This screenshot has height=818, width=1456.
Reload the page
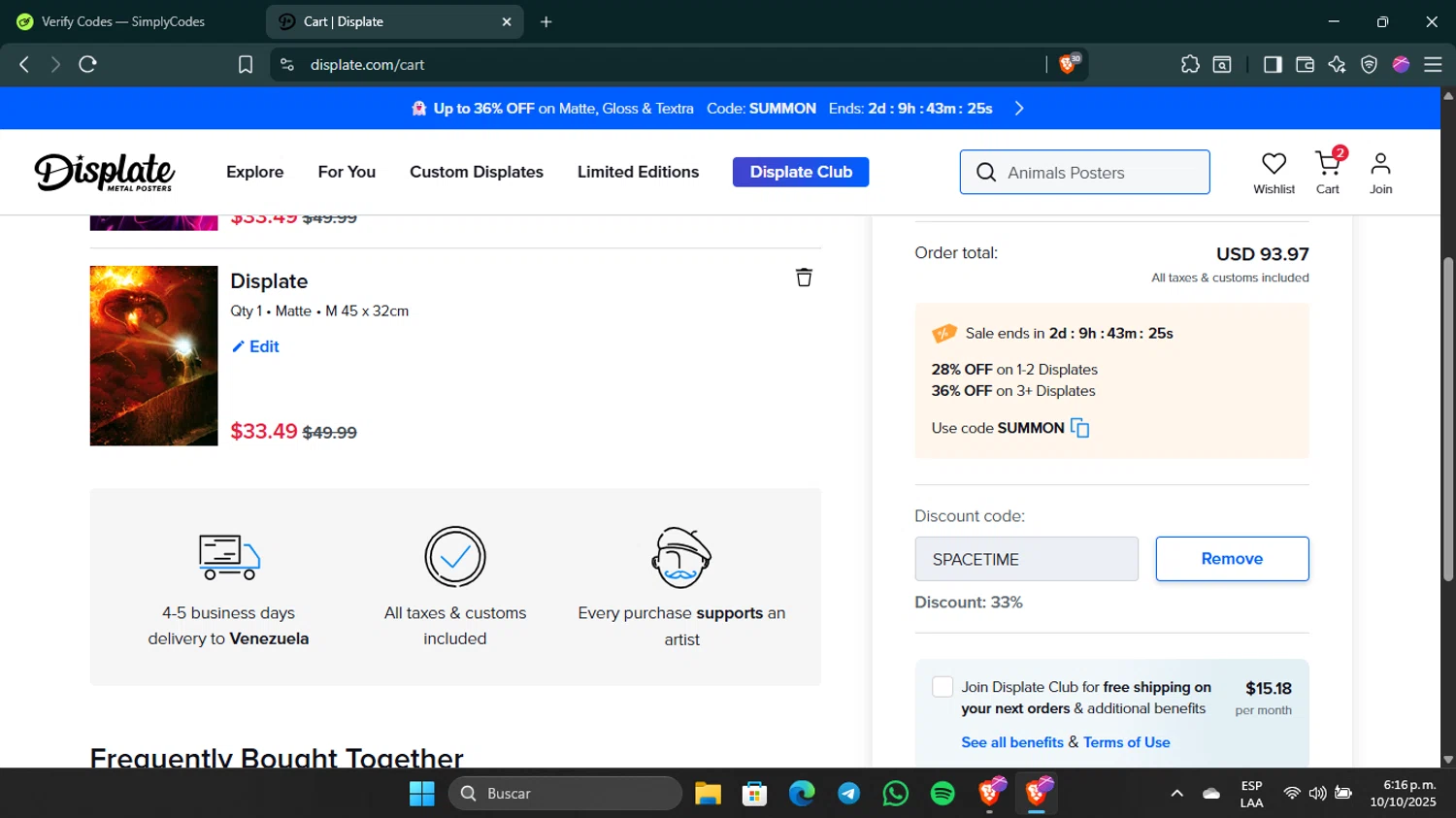pyautogui.click(x=87, y=64)
